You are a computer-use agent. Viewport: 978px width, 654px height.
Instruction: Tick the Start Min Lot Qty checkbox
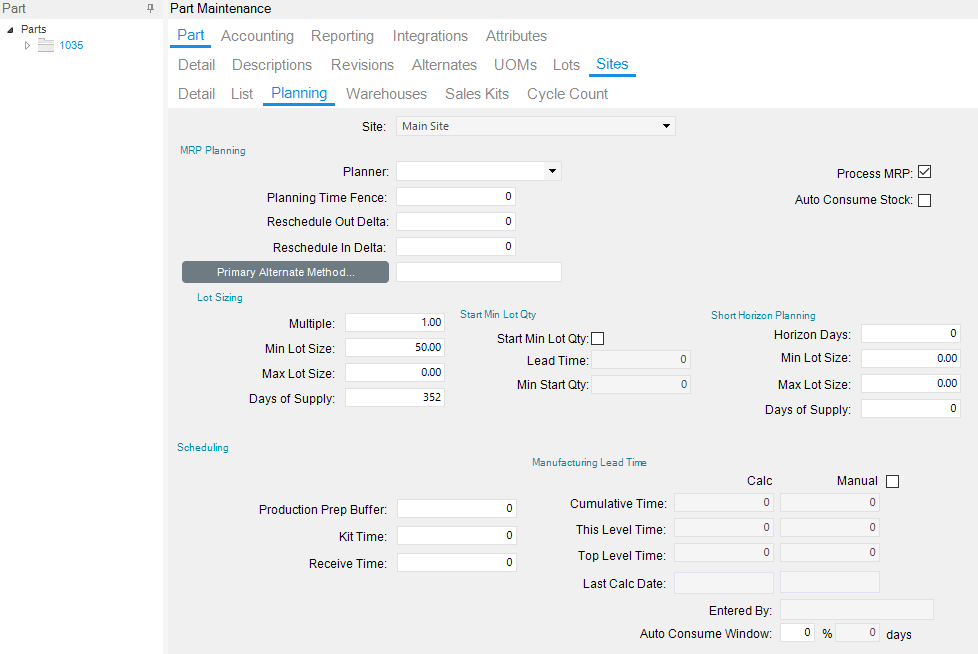click(x=598, y=339)
